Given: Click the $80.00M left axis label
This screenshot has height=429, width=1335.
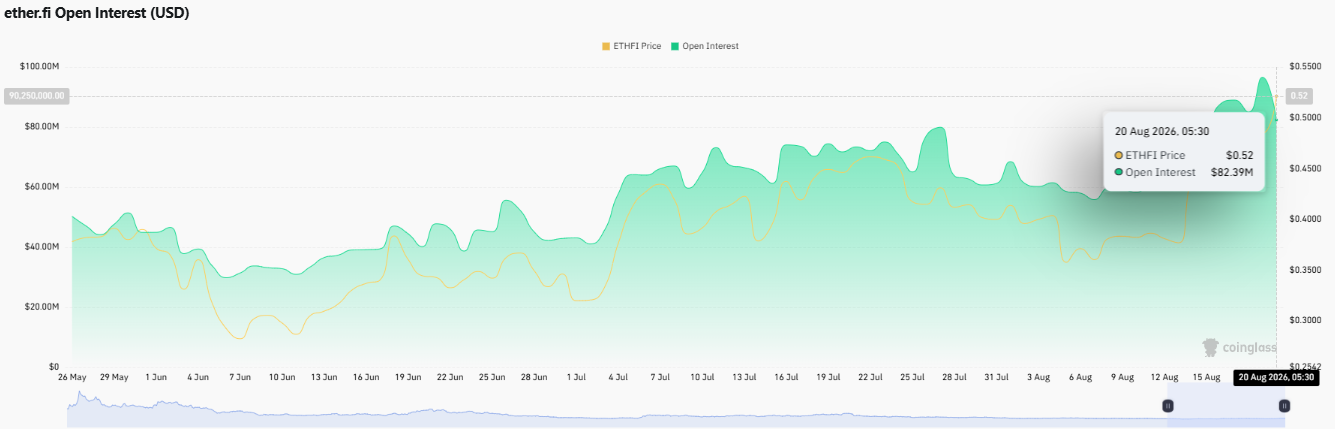Looking at the screenshot, I should pyautogui.click(x=41, y=126).
